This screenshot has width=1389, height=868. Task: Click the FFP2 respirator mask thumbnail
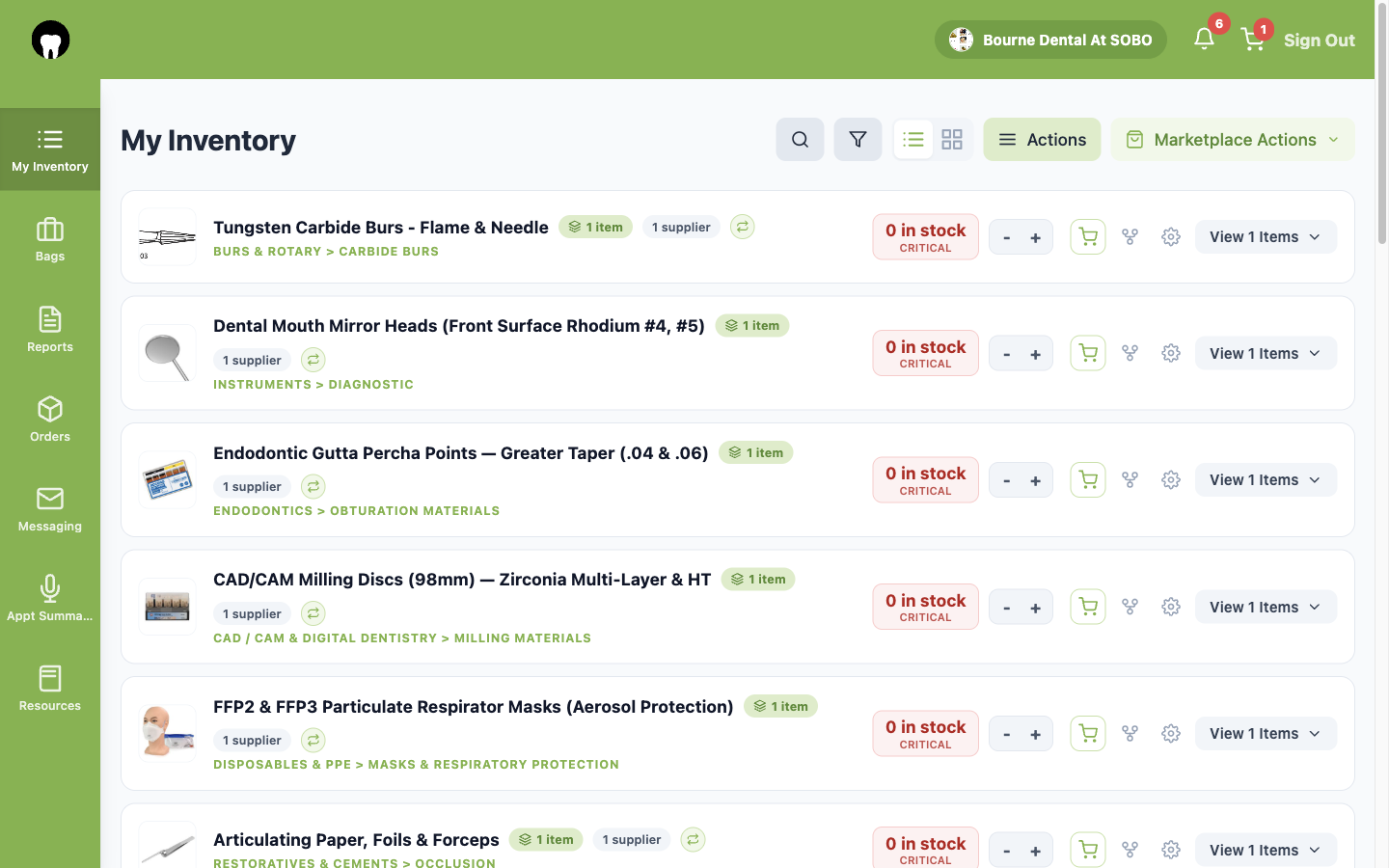[x=167, y=734]
